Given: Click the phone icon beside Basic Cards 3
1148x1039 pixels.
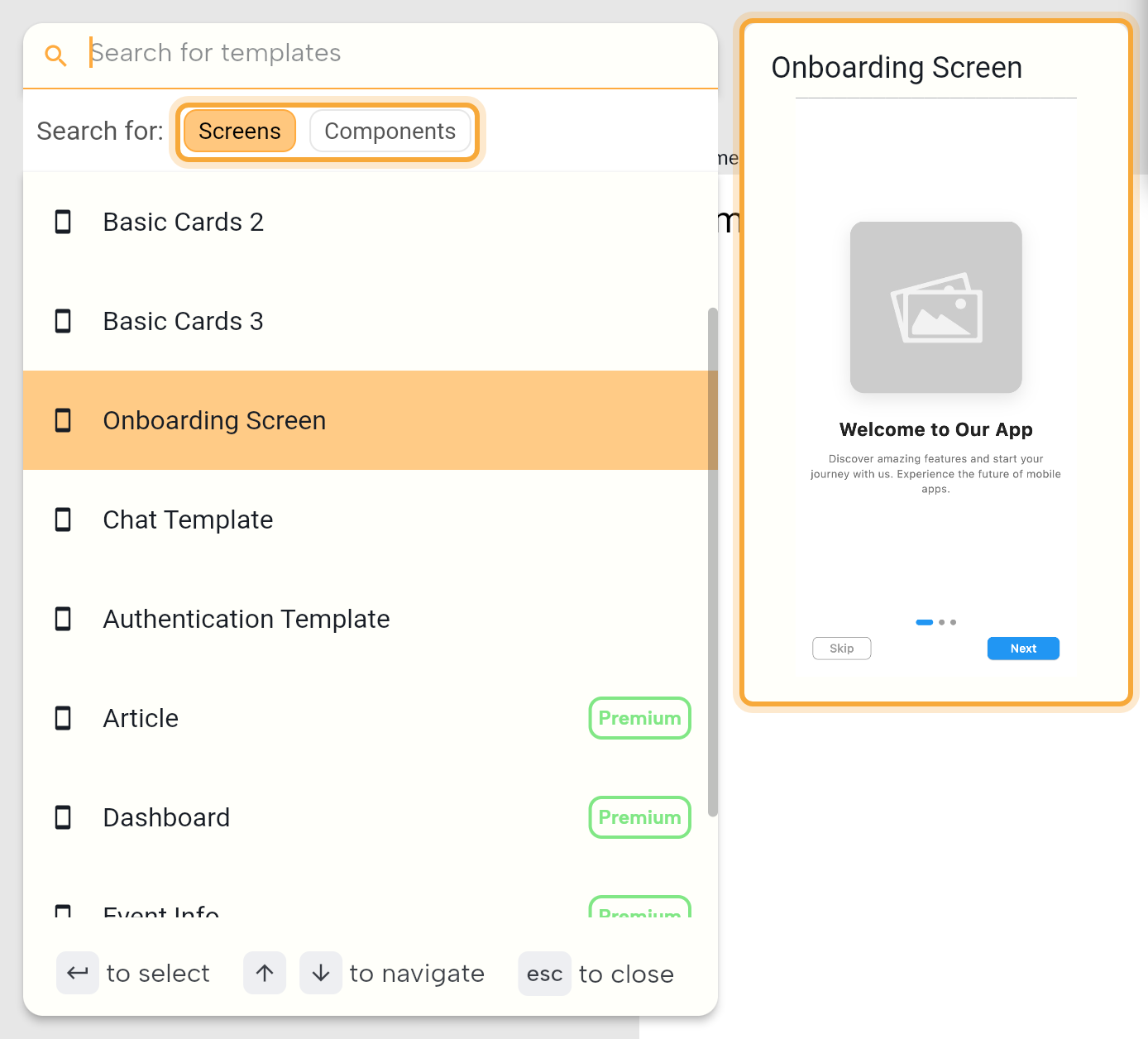Looking at the screenshot, I should click(x=63, y=321).
